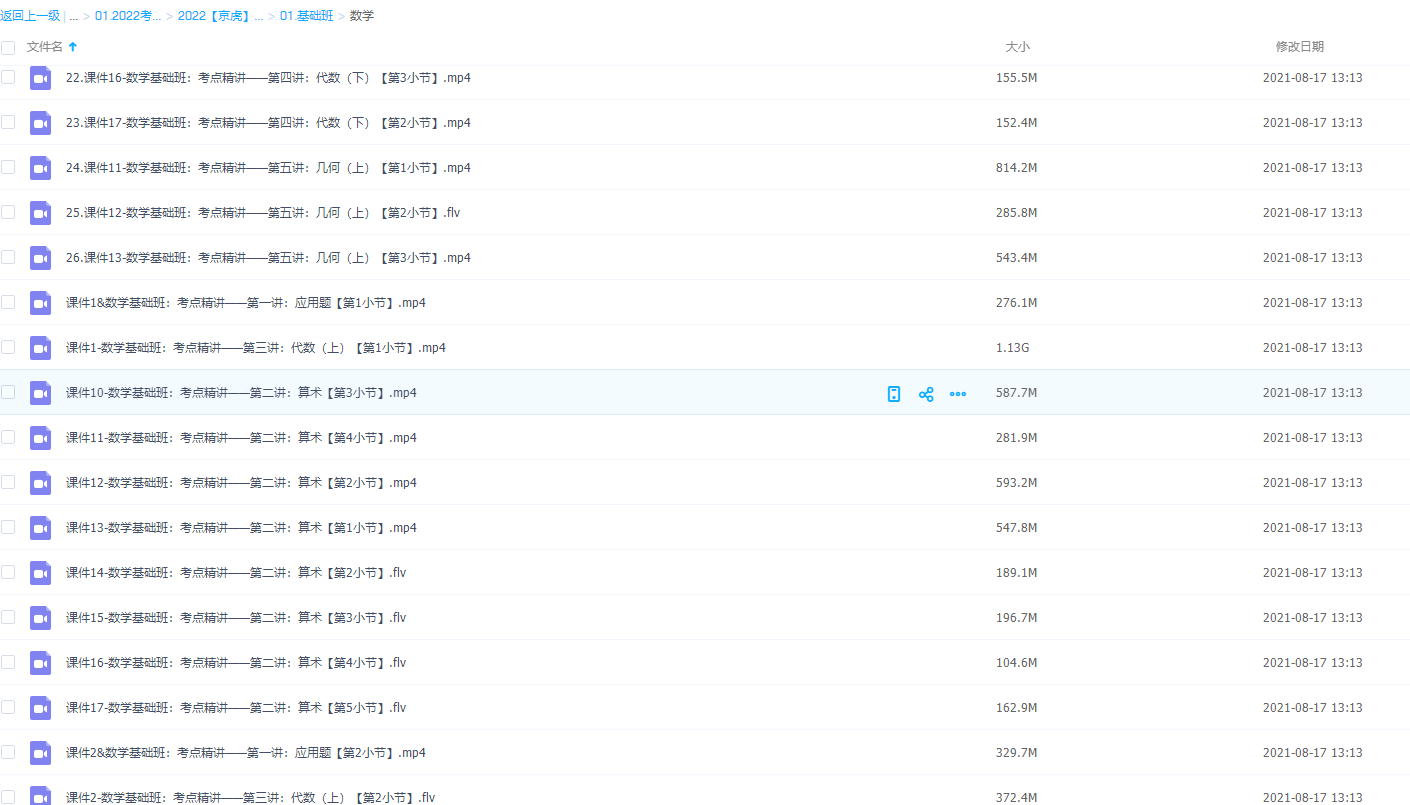Toggle the select-all checkbox in header
This screenshot has width=1410, height=805.
point(8,47)
